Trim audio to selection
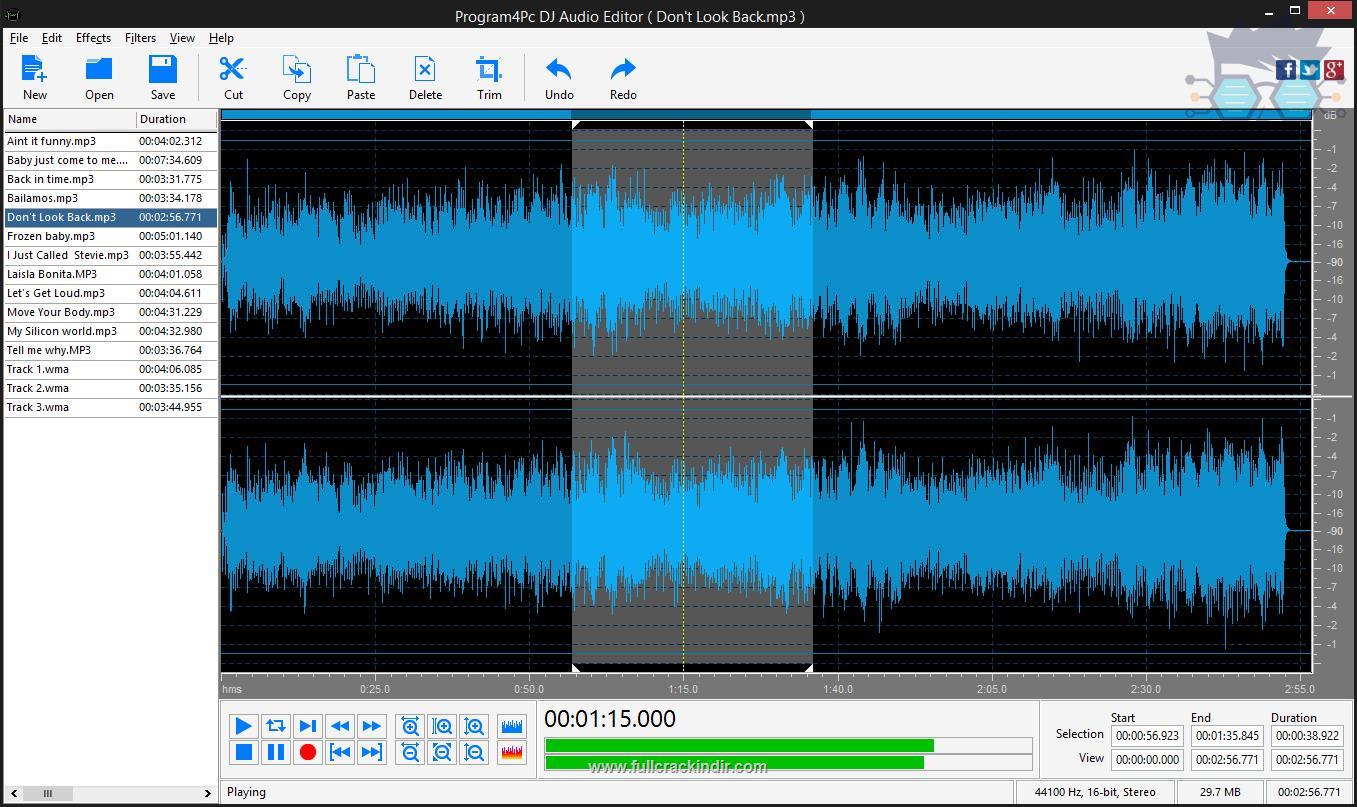Viewport: 1357px width, 807px height. [x=489, y=77]
